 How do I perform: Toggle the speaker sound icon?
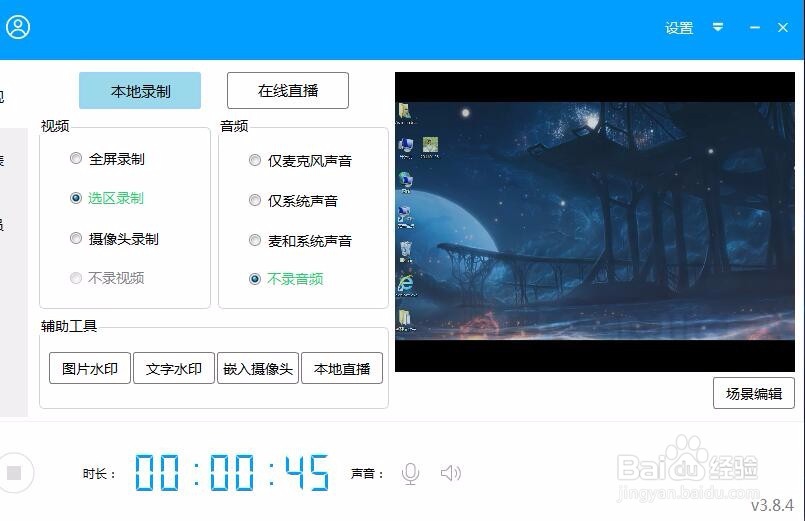tap(451, 473)
